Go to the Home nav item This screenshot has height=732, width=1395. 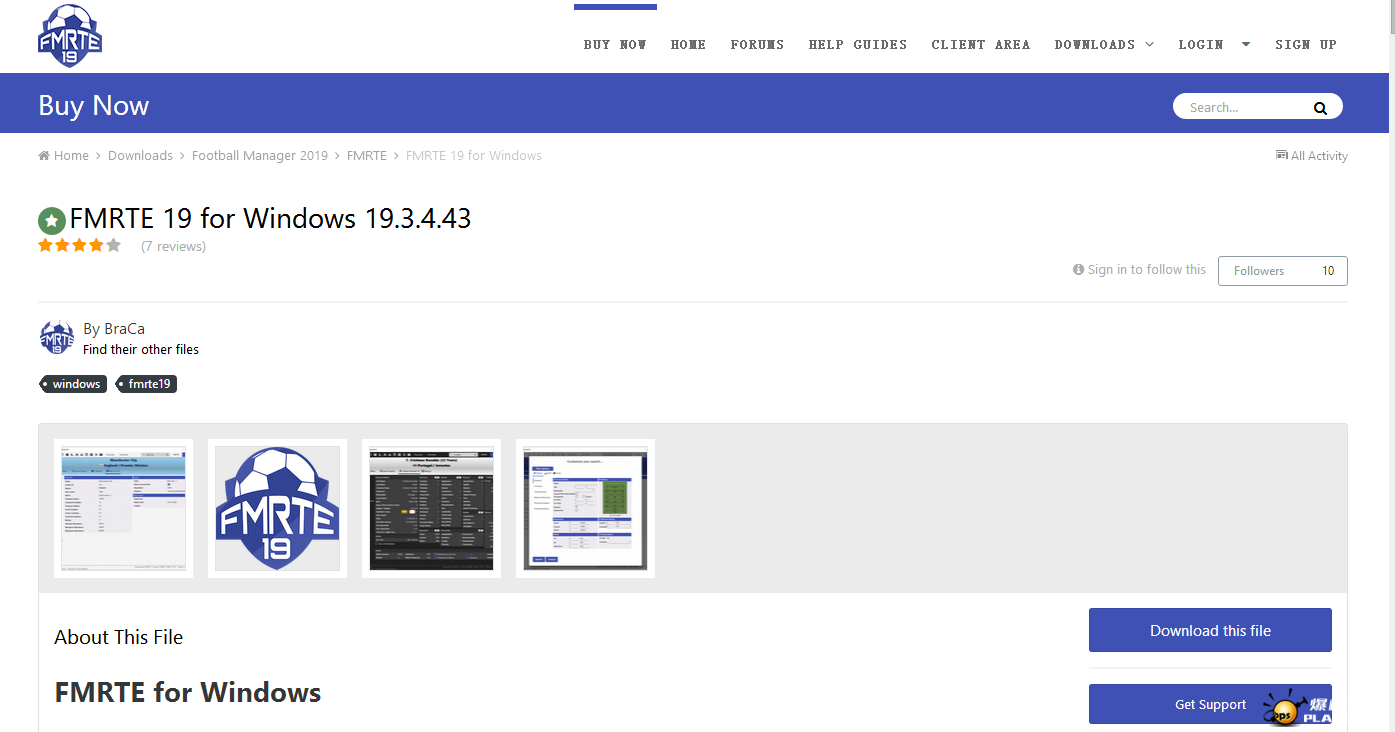[x=688, y=44]
